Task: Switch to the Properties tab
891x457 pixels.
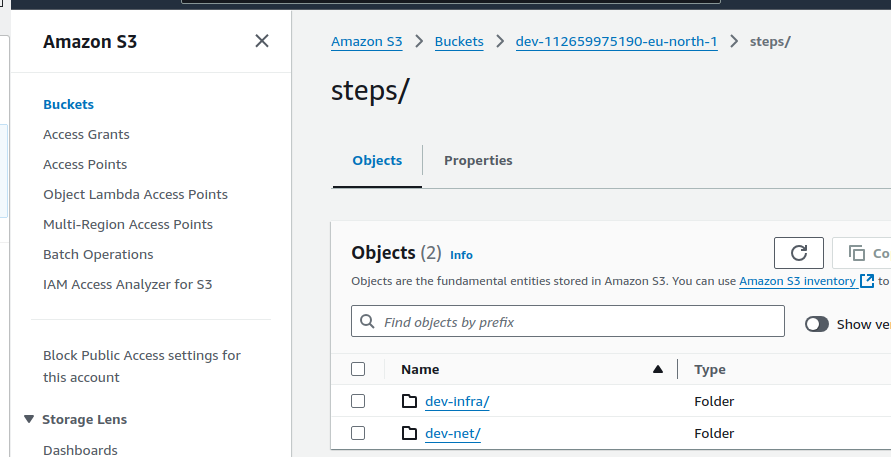Action: point(478,160)
